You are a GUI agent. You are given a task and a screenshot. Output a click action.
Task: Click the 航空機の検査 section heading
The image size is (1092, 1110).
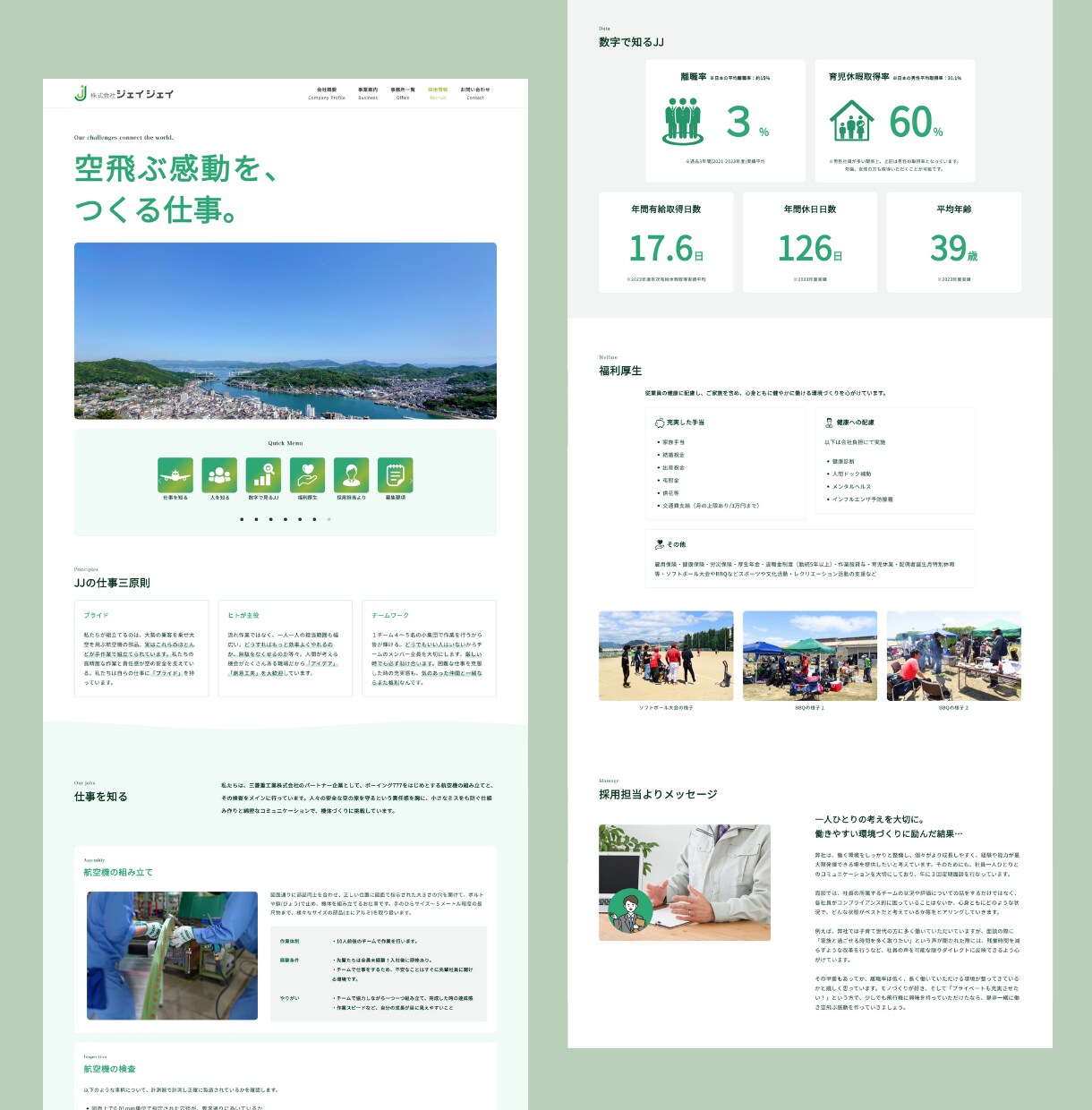click(x=110, y=1069)
